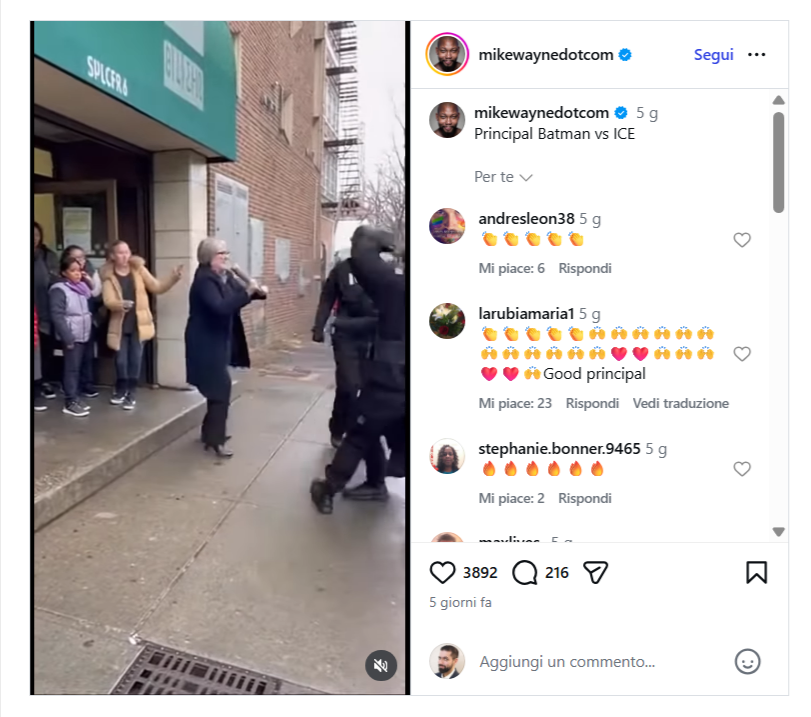Open the three-dot more options menu
This screenshot has width=811, height=717.
pyautogui.click(x=756, y=55)
